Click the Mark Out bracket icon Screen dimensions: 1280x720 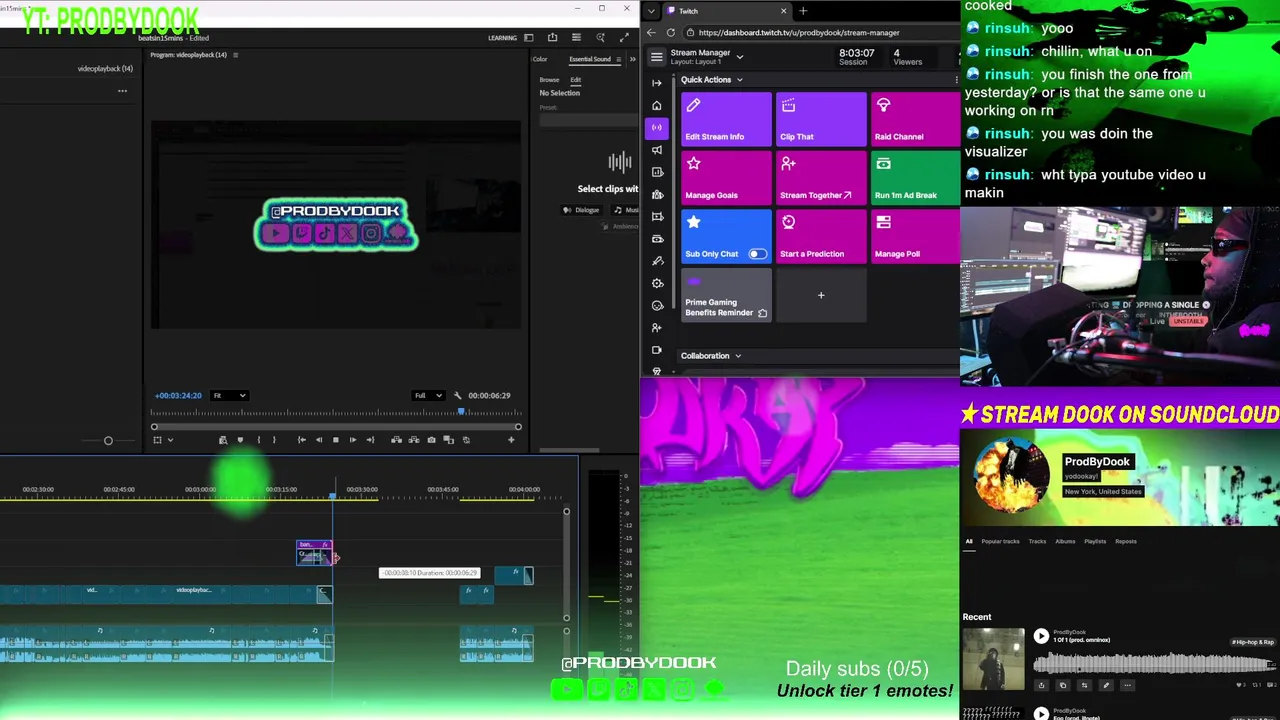coord(274,440)
